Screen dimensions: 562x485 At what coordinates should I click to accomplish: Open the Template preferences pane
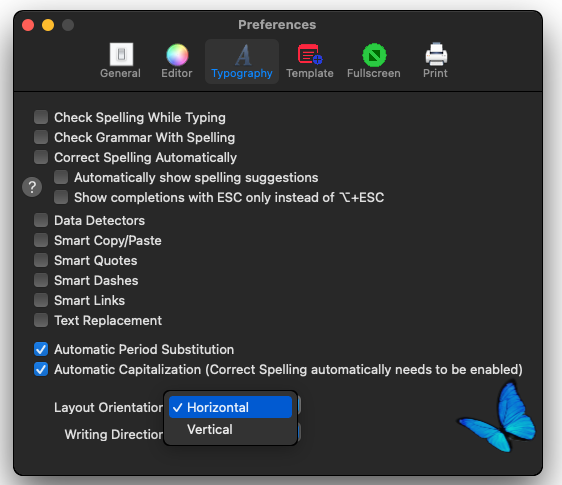(310, 61)
